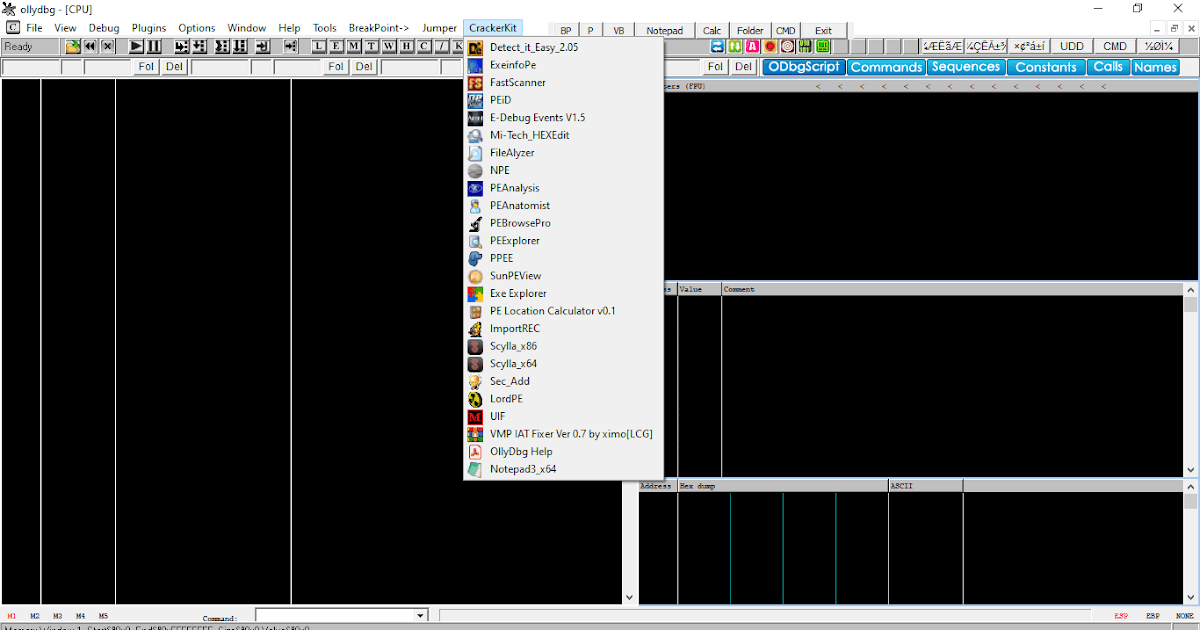Open the BreakPoint-> menu
Viewport: 1200px width, 630px height.
(379, 28)
